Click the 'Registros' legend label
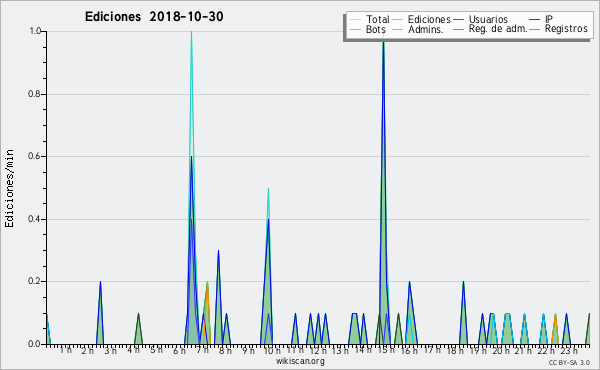Image resolution: width=600 pixels, height=370 pixels. 566,29
